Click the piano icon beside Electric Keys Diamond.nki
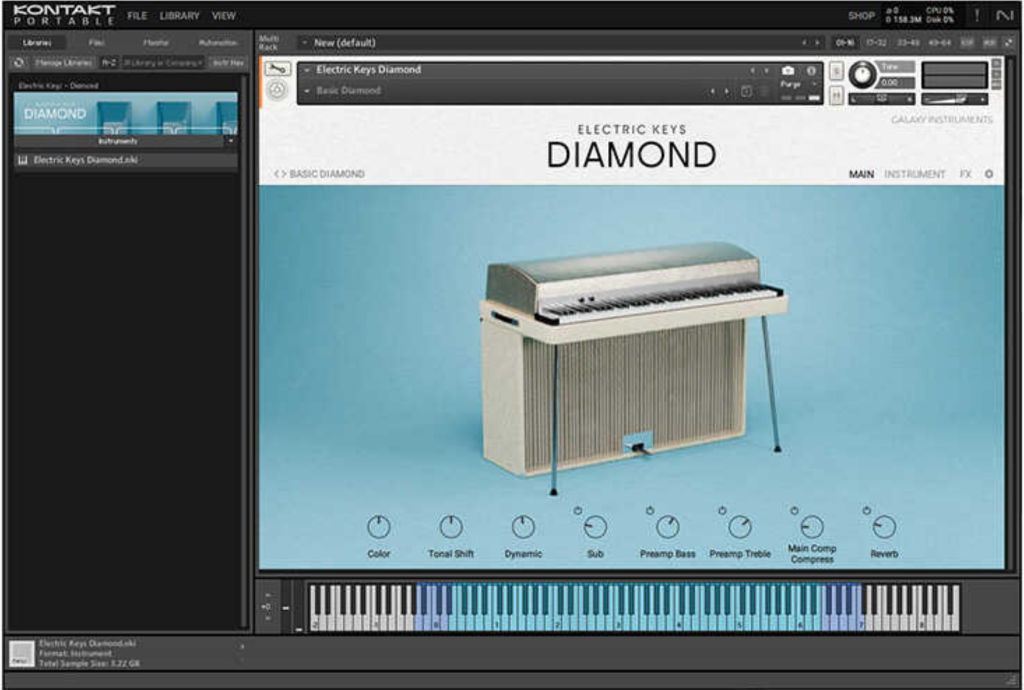 [23, 160]
